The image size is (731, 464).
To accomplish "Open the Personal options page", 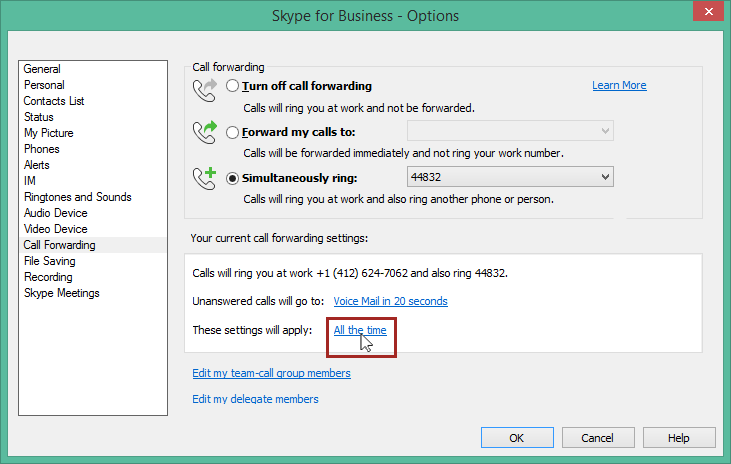I will tap(44, 85).
